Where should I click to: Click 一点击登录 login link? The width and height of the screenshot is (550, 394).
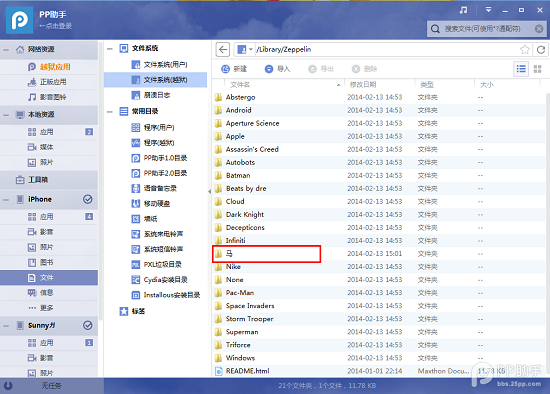pos(55,26)
